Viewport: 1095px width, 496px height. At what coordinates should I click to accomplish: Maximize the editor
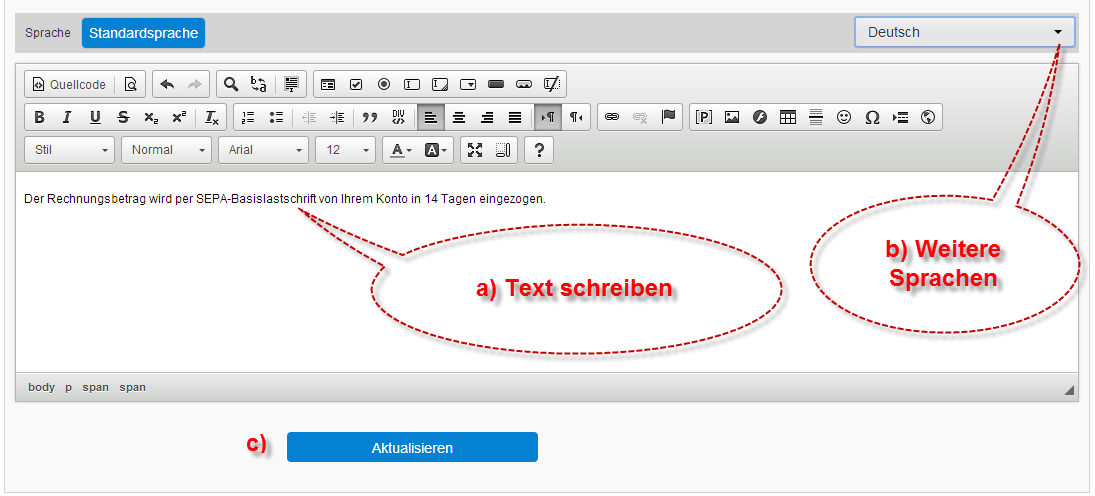point(475,149)
